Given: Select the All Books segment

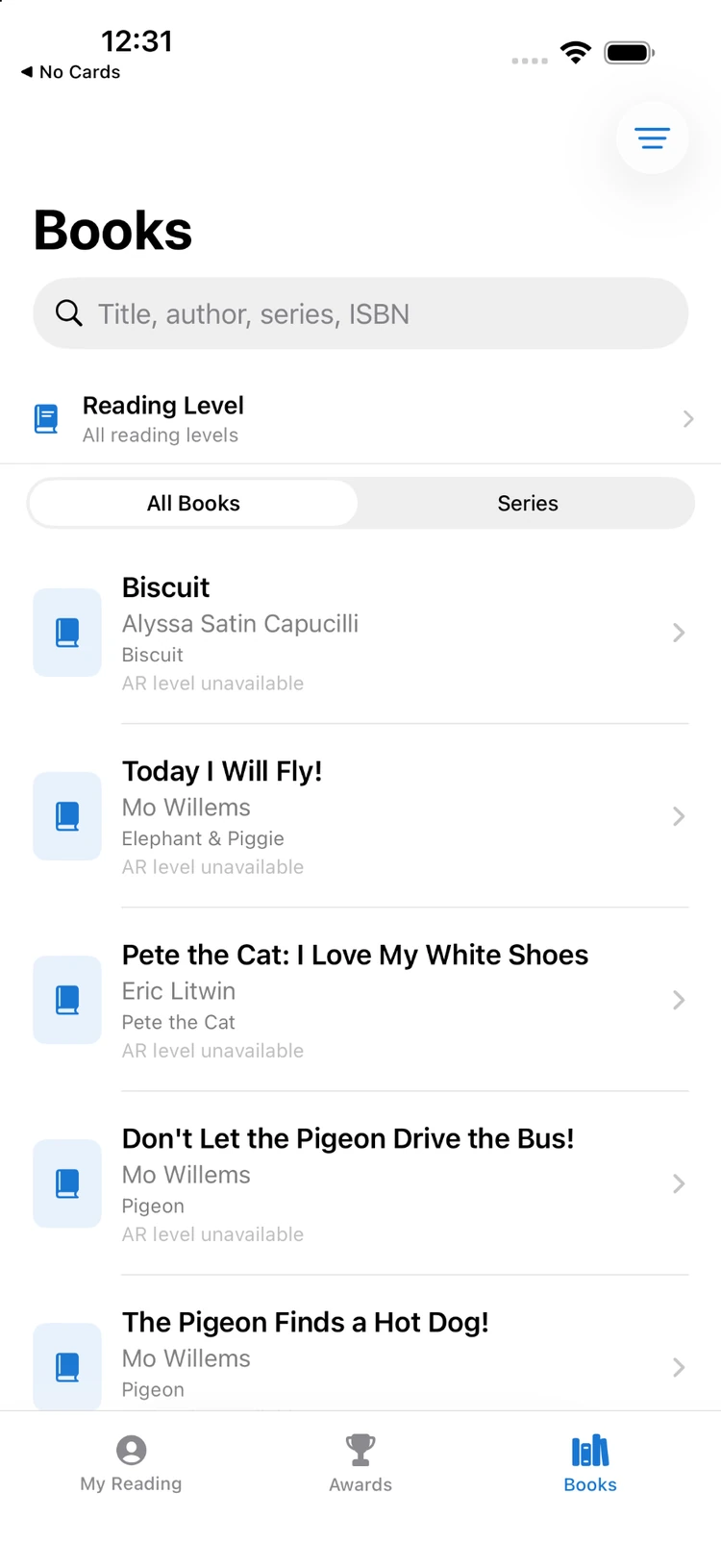Looking at the screenshot, I should [x=193, y=503].
